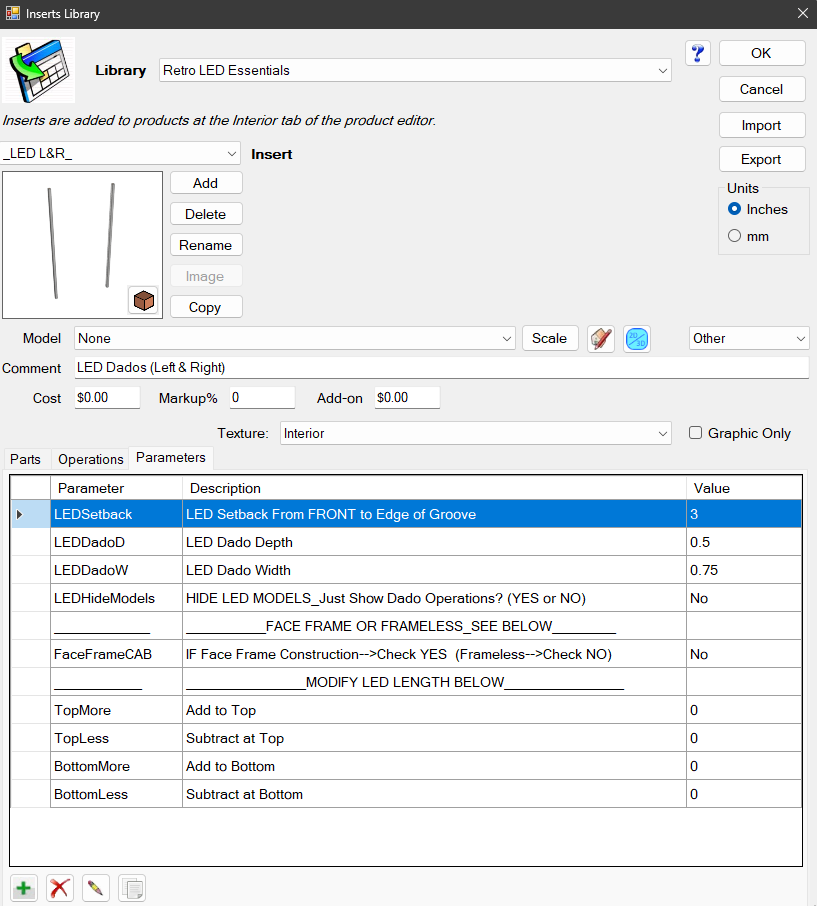Viewport: 817px width, 906px height.
Task: Select the LEDDadoW parameter row
Action: pos(89,570)
